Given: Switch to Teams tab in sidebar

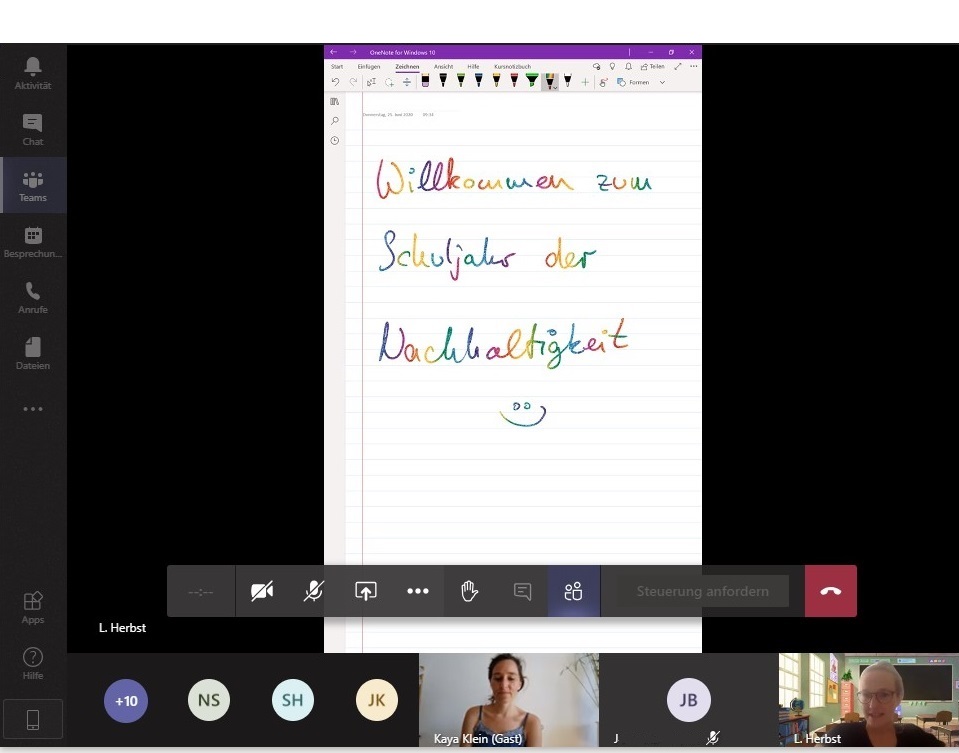Looking at the screenshot, I should coord(33,185).
